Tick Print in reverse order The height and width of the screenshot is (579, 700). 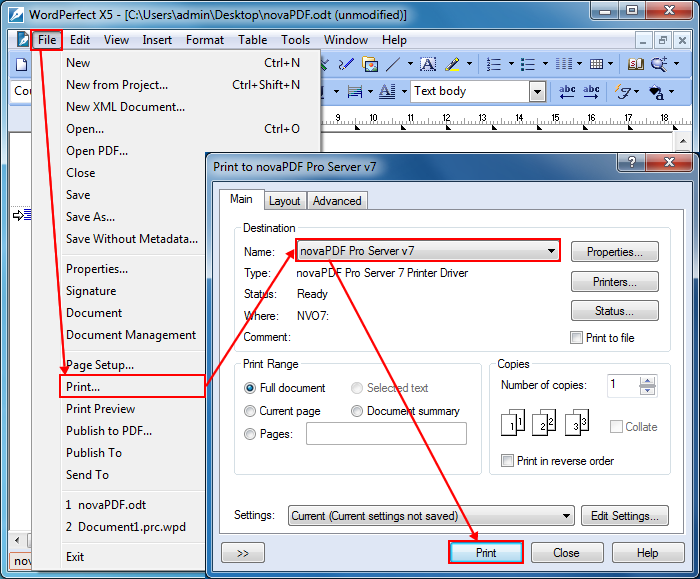(507, 460)
